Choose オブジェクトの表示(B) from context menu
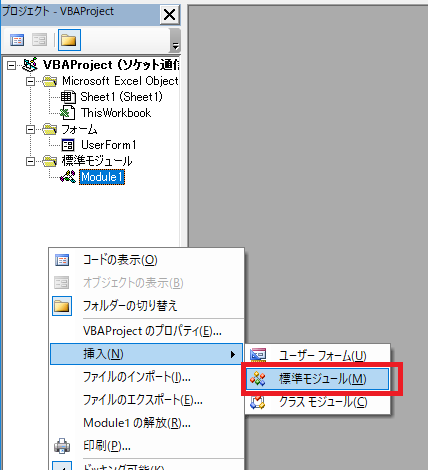This screenshot has width=428, height=470. [x=147, y=283]
